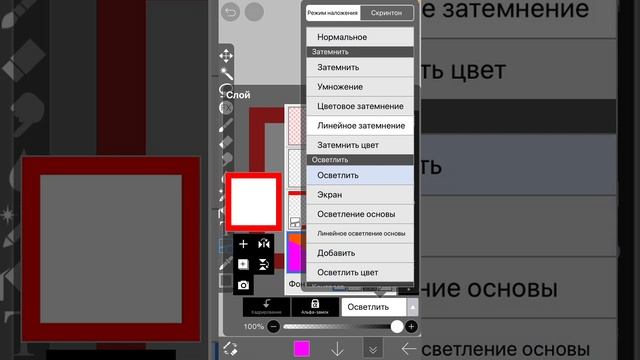Choose Добавить blend mode
640x360 pixels.
(x=360, y=253)
